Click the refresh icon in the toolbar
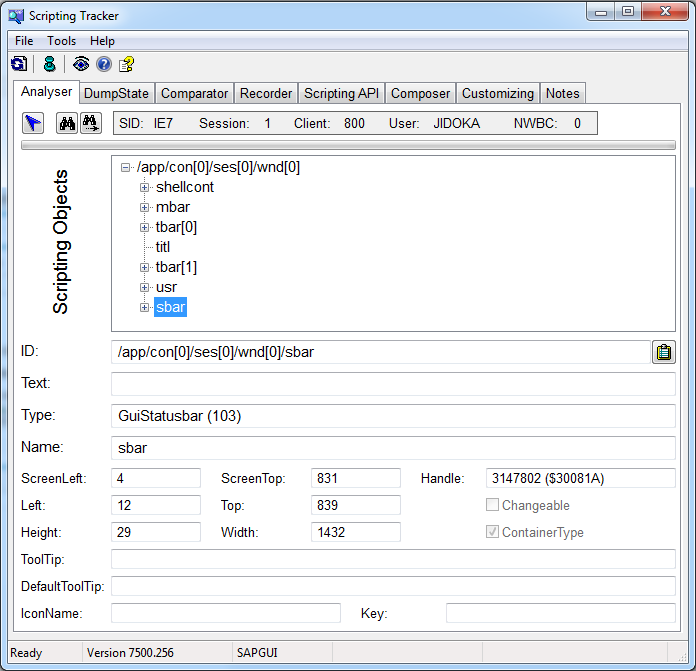This screenshot has width=696, height=671. tap(19, 64)
